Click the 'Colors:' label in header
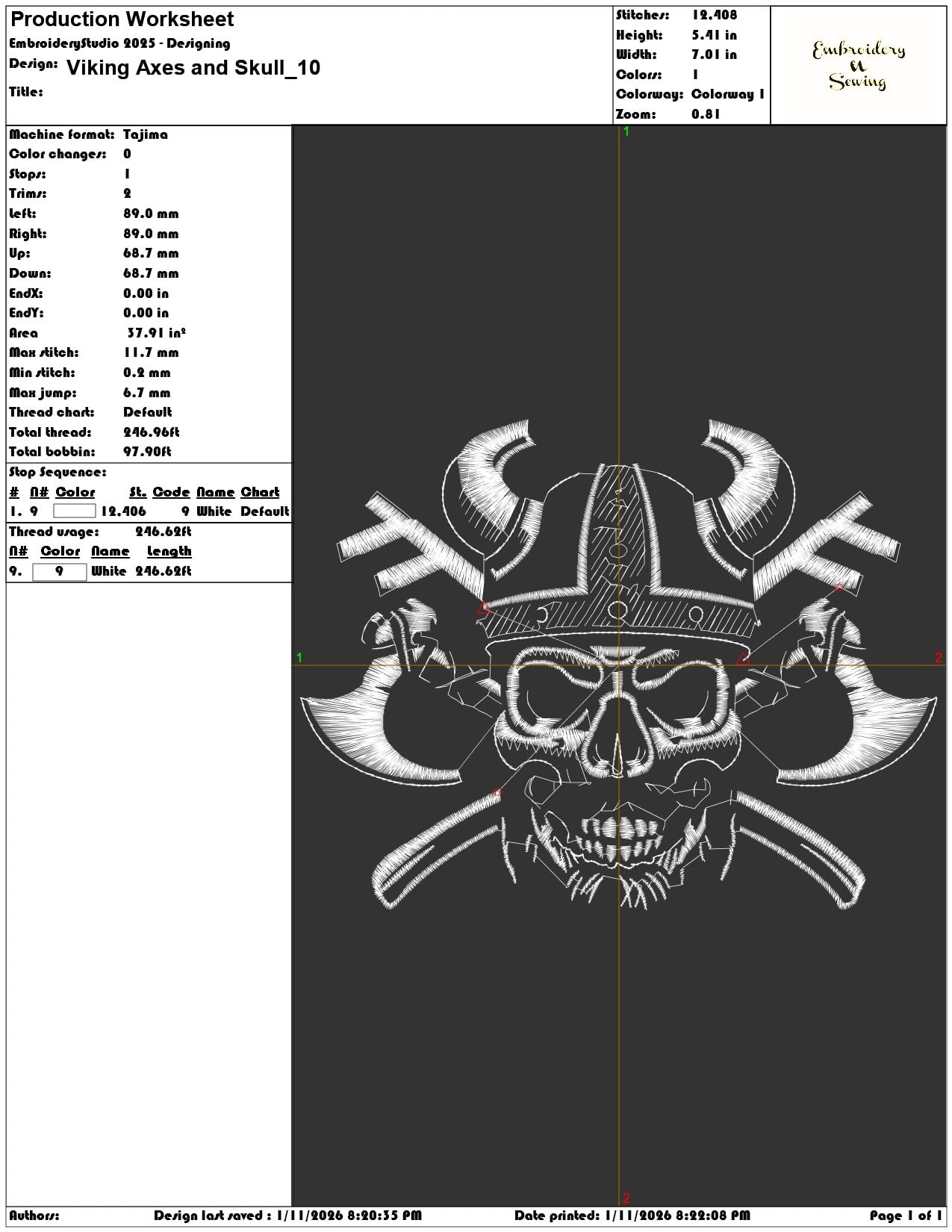Screen dimensions: 952x1232 [x=639, y=75]
